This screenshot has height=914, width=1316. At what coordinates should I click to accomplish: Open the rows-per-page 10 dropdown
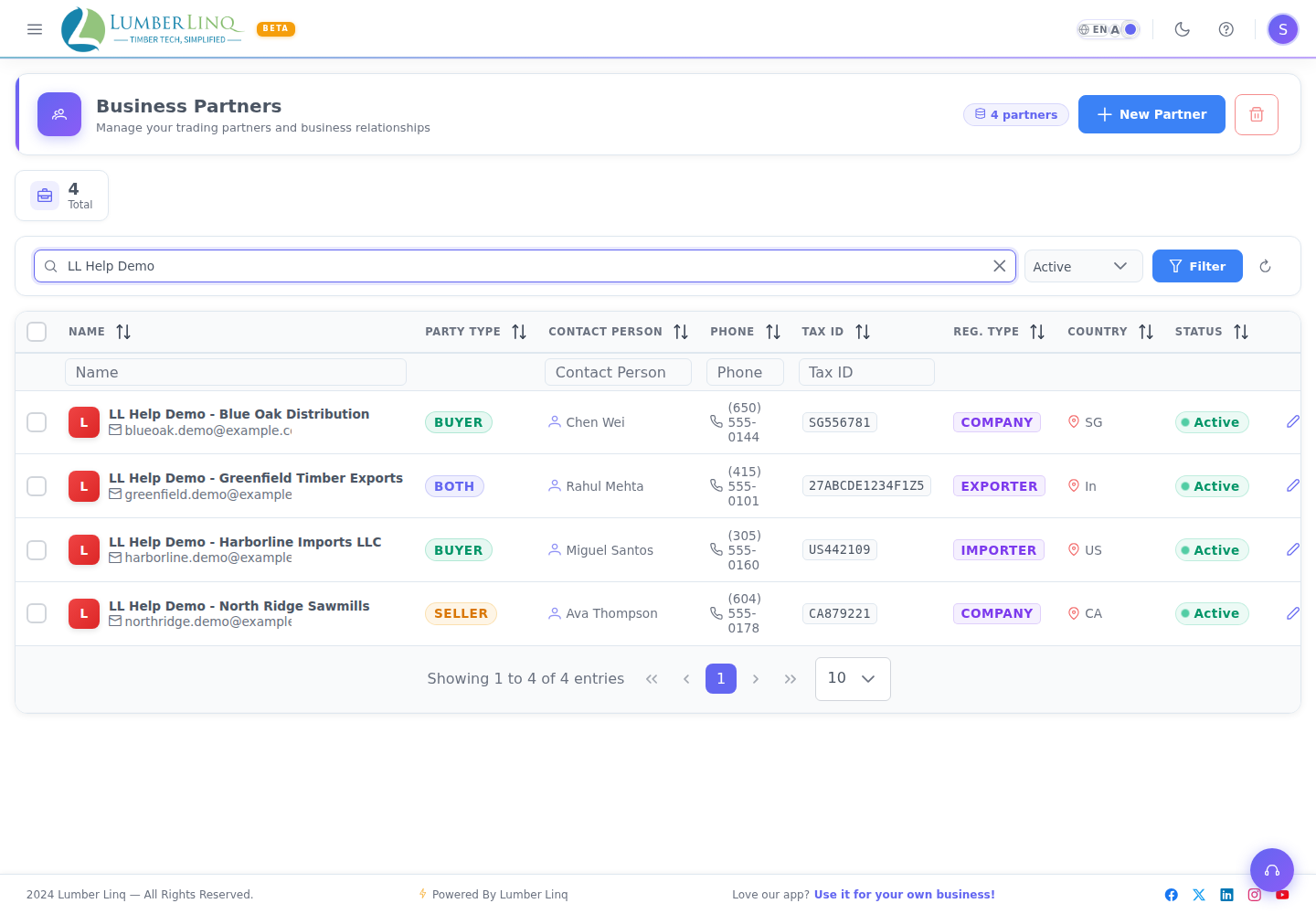[x=853, y=679]
